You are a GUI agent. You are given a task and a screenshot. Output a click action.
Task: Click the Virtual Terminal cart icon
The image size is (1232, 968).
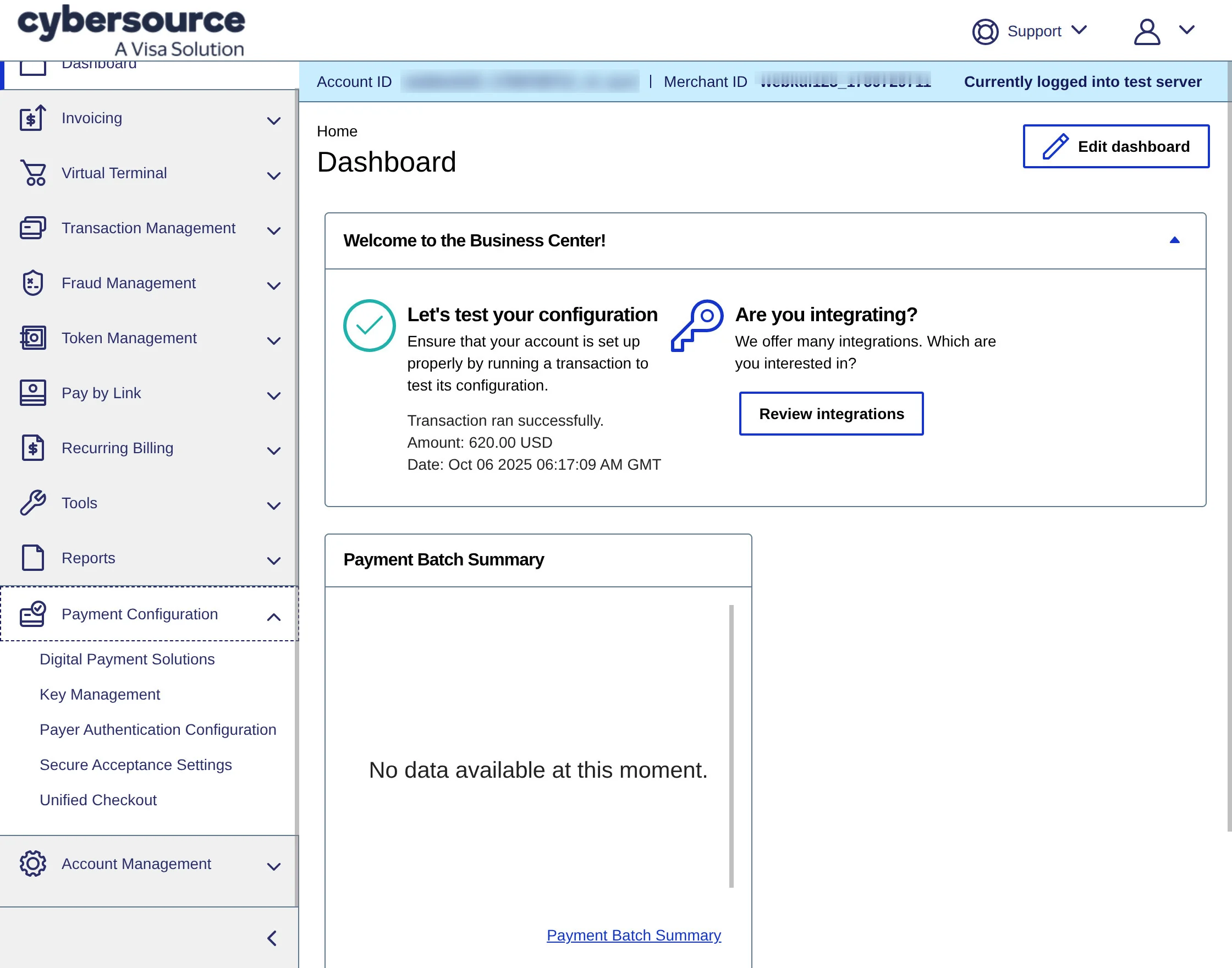pyautogui.click(x=32, y=173)
